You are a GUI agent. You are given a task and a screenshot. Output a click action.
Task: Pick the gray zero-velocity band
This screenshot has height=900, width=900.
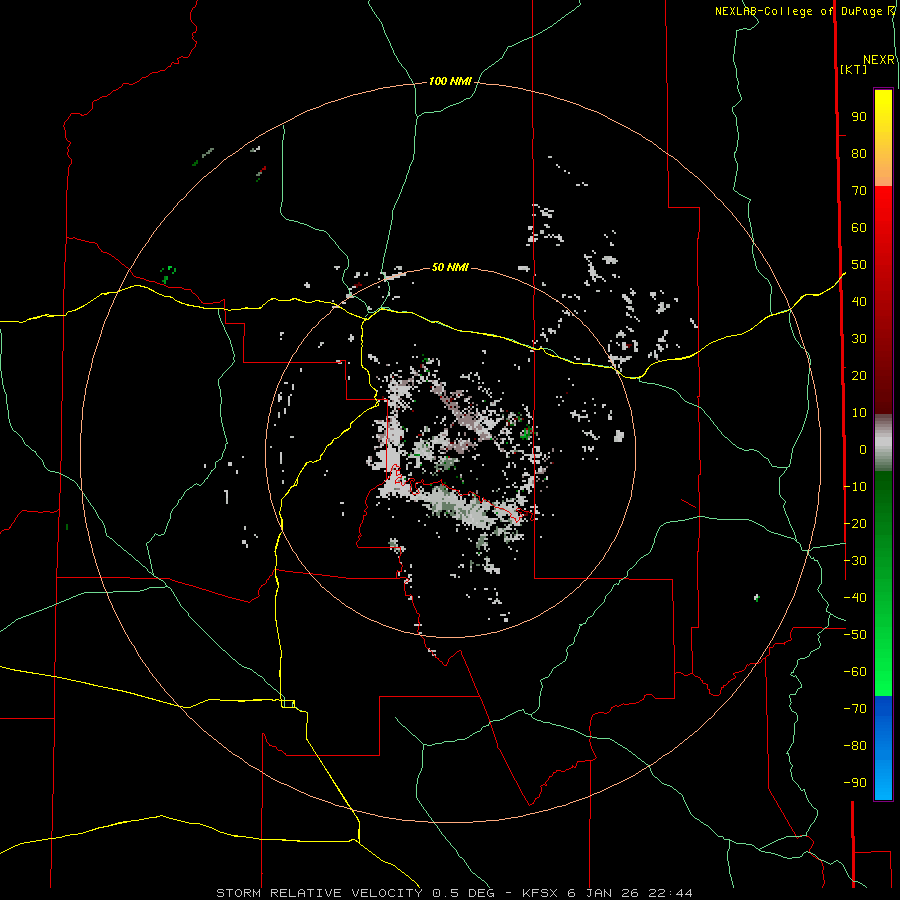[883, 443]
